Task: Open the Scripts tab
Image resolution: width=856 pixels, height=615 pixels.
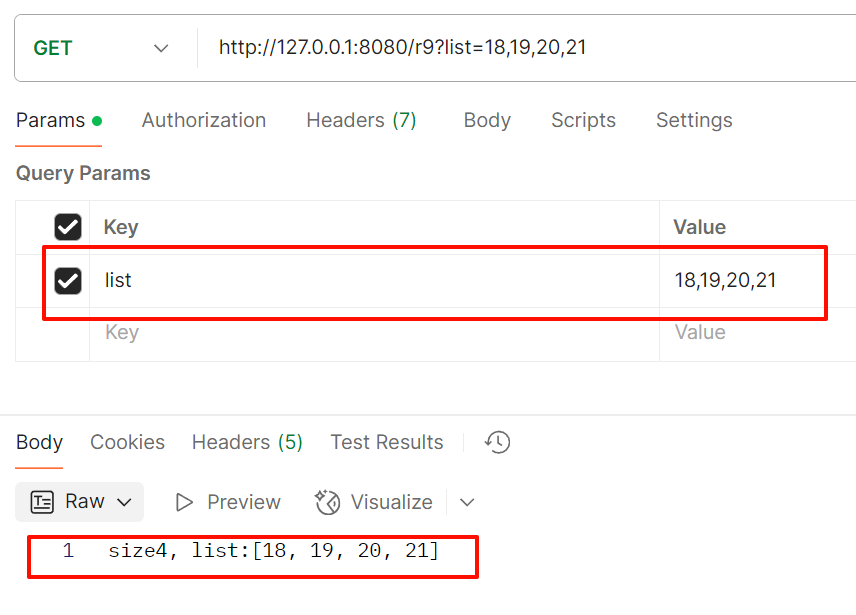Action: (x=583, y=120)
